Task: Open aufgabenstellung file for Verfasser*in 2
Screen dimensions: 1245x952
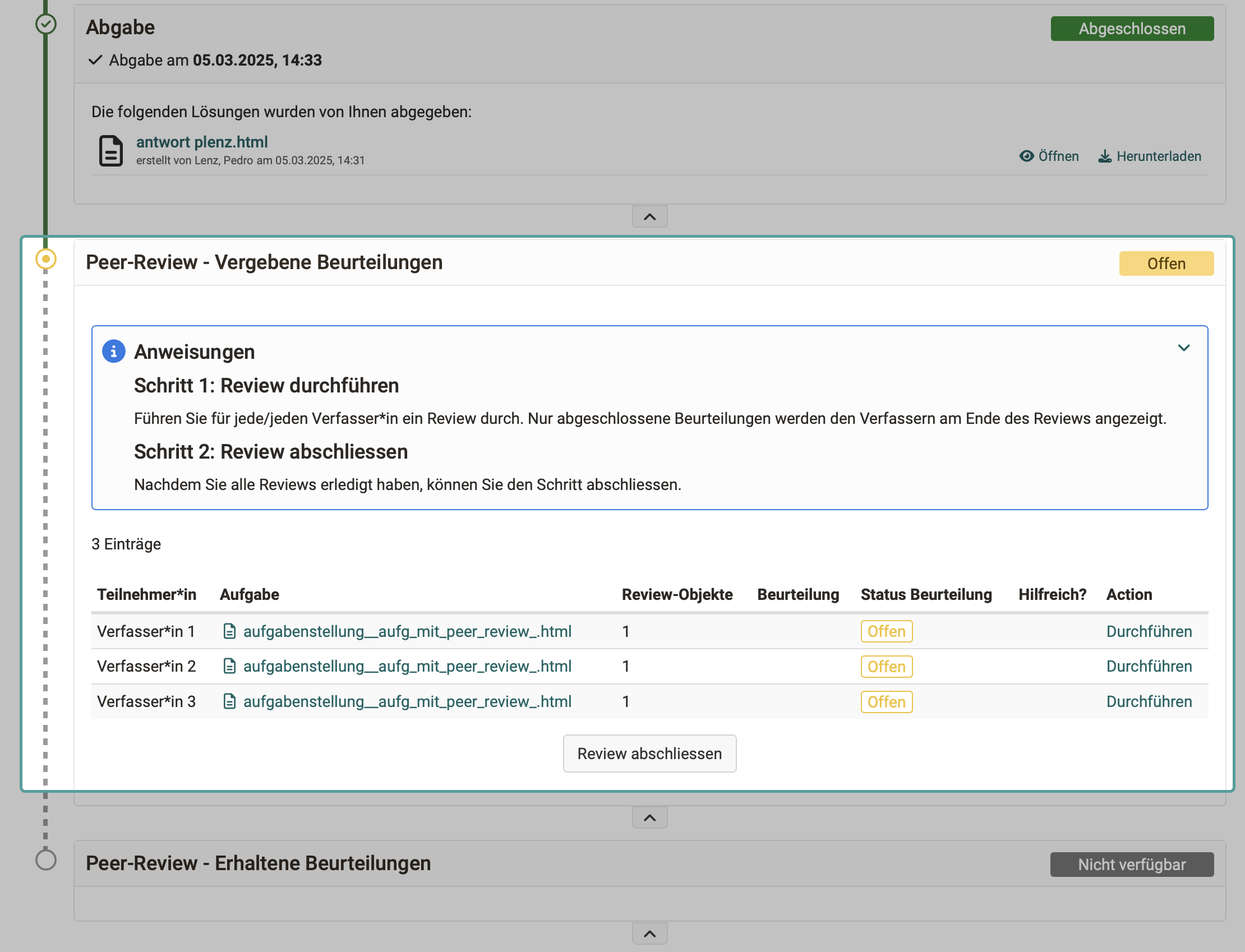Action: [x=407, y=666]
